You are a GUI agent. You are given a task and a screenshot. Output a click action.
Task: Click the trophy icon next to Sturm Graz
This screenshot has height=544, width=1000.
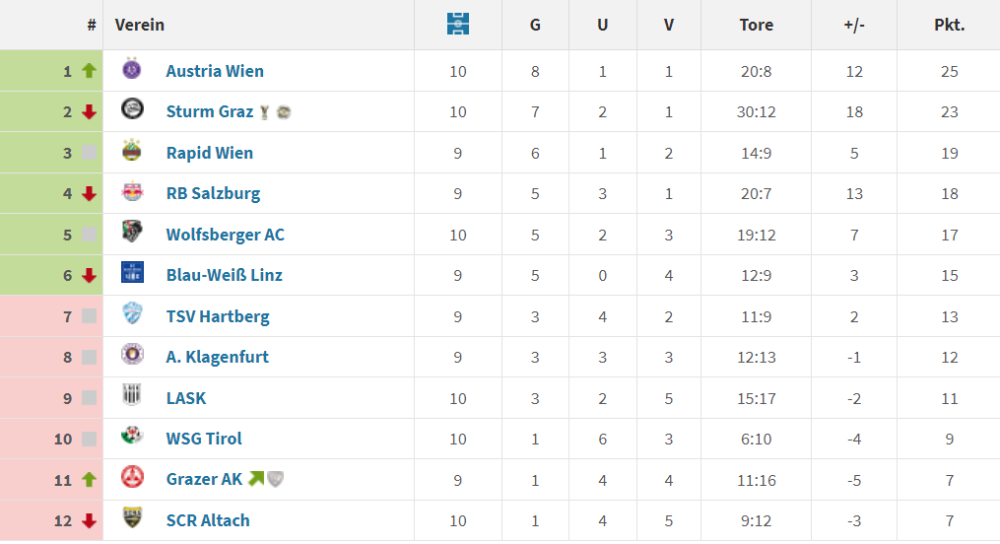[x=265, y=112]
